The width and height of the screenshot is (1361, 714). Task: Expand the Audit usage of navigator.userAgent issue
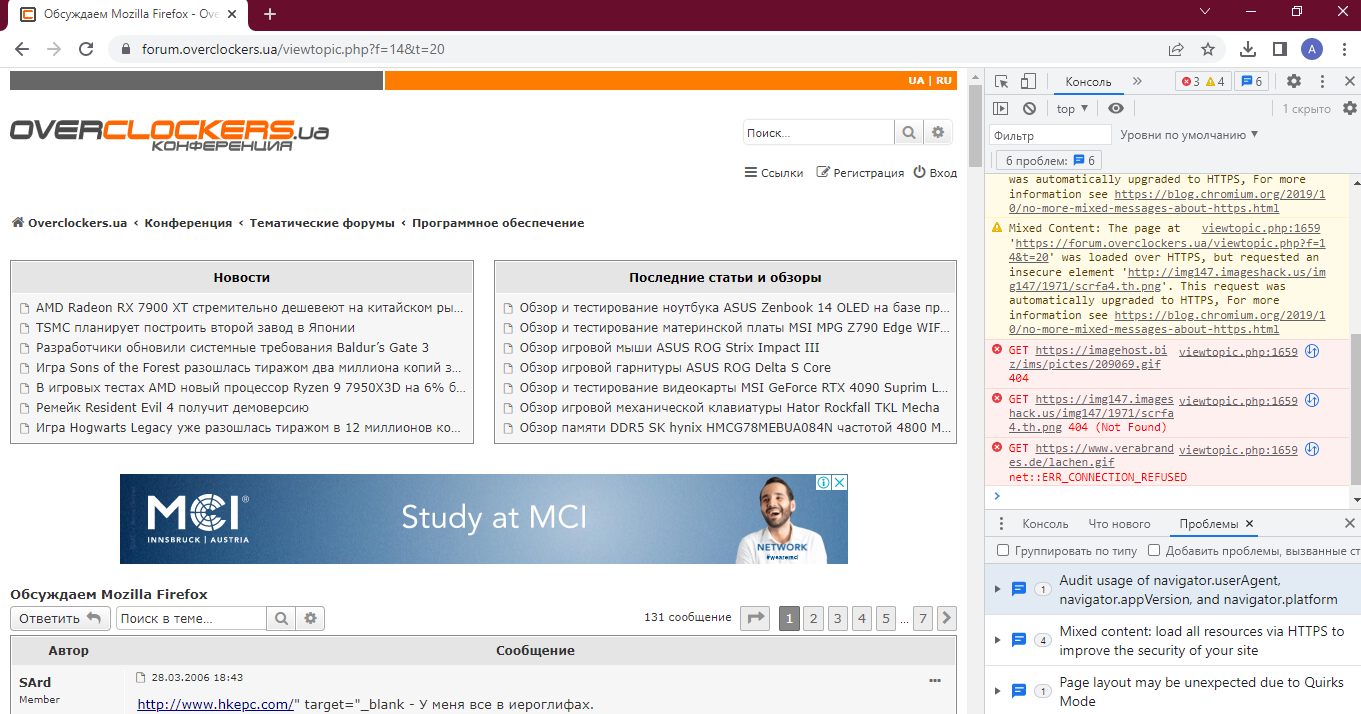[997, 589]
